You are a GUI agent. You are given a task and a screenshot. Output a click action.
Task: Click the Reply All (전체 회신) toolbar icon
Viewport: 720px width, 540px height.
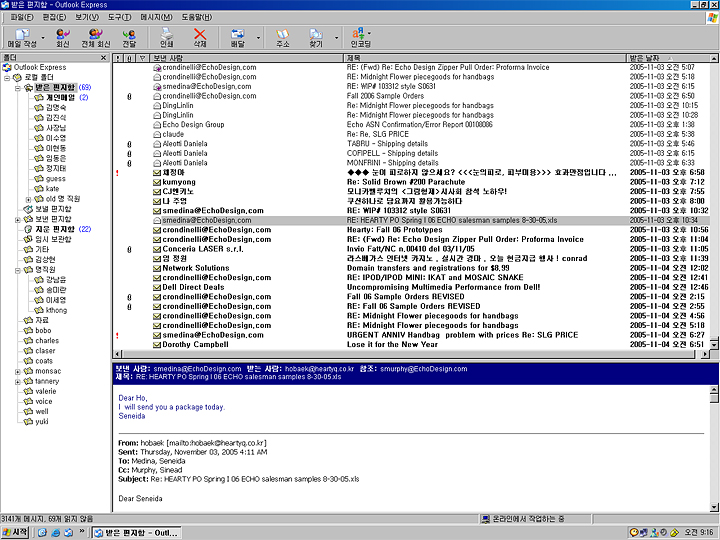96,38
